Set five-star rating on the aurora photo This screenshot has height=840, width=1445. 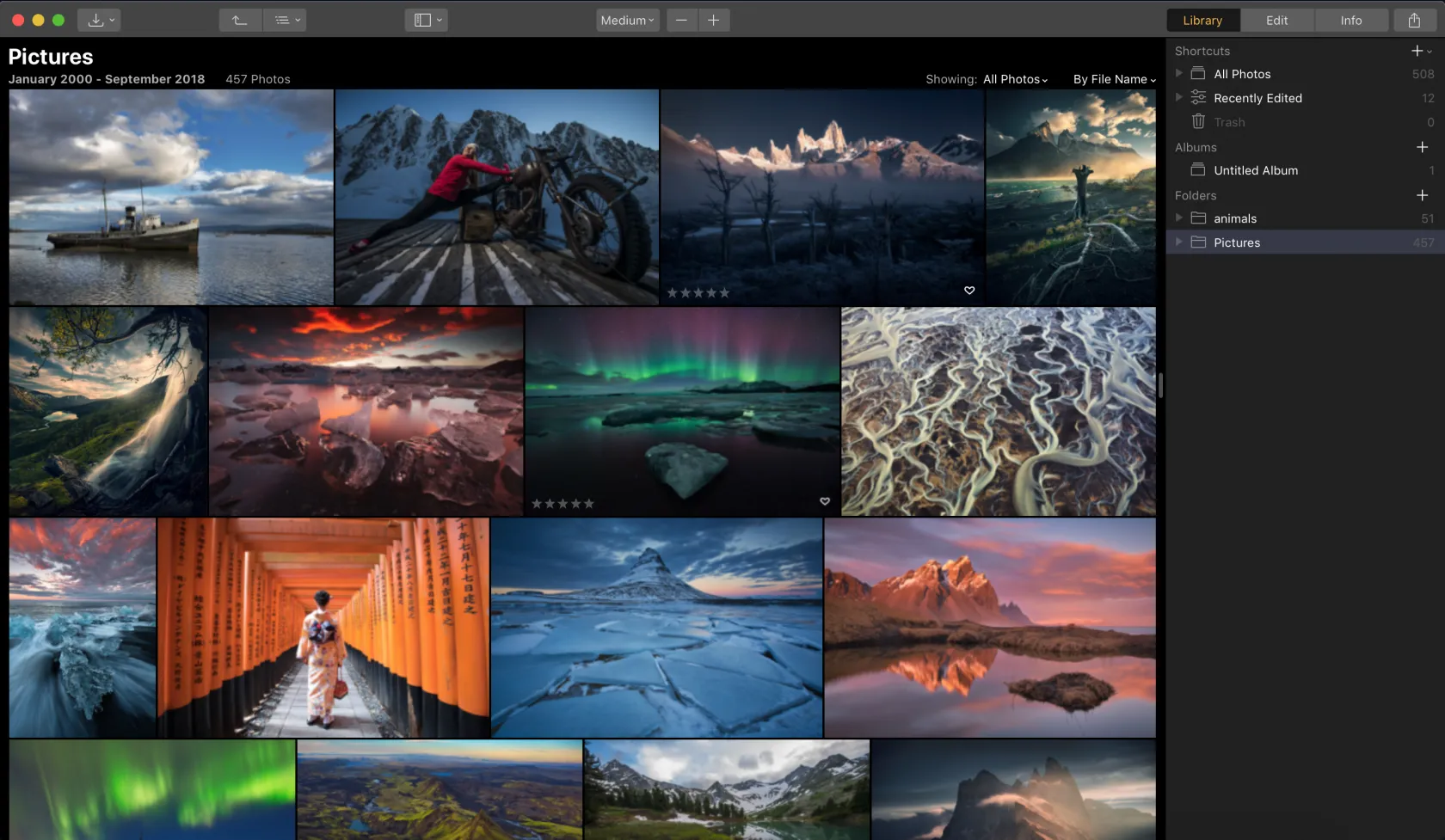click(589, 504)
